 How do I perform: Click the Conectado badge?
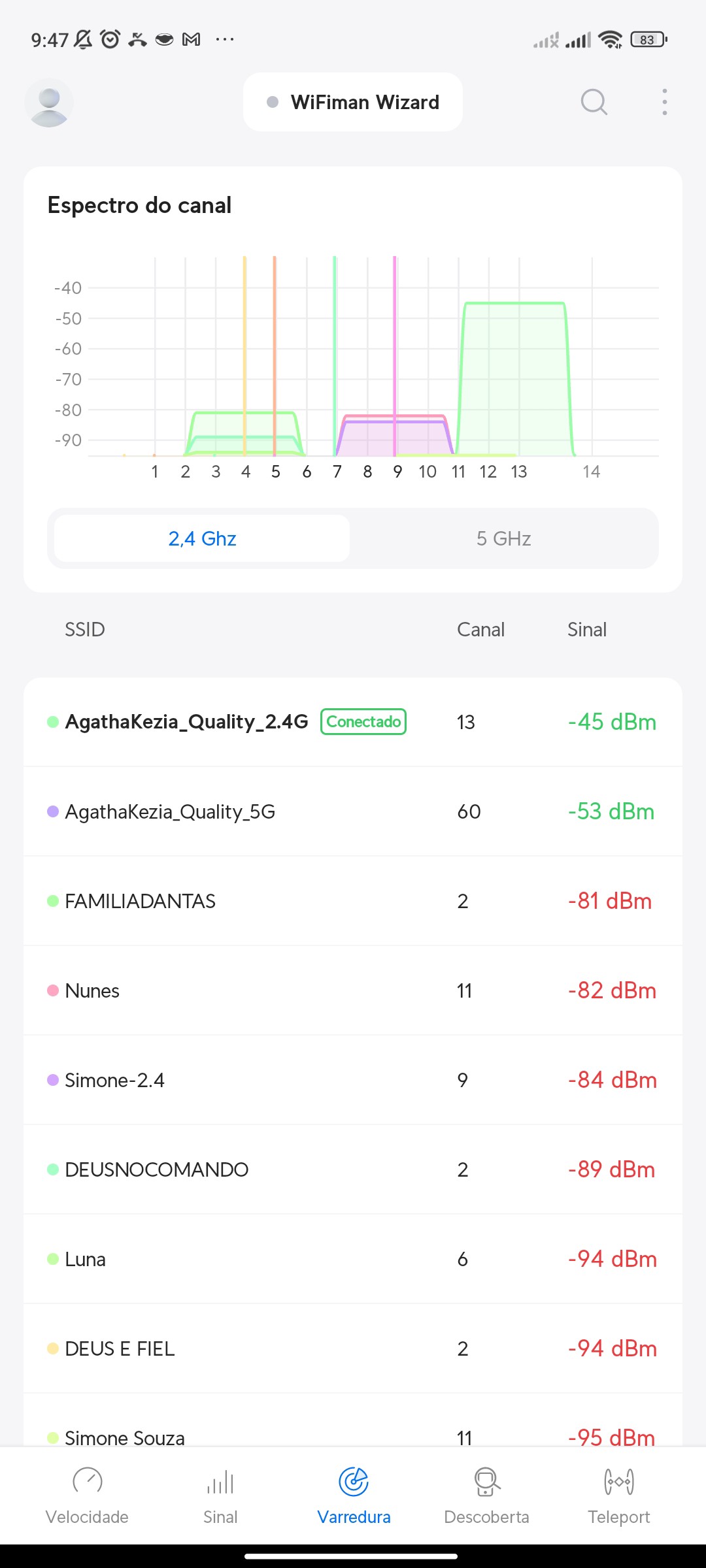(x=363, y=722)
